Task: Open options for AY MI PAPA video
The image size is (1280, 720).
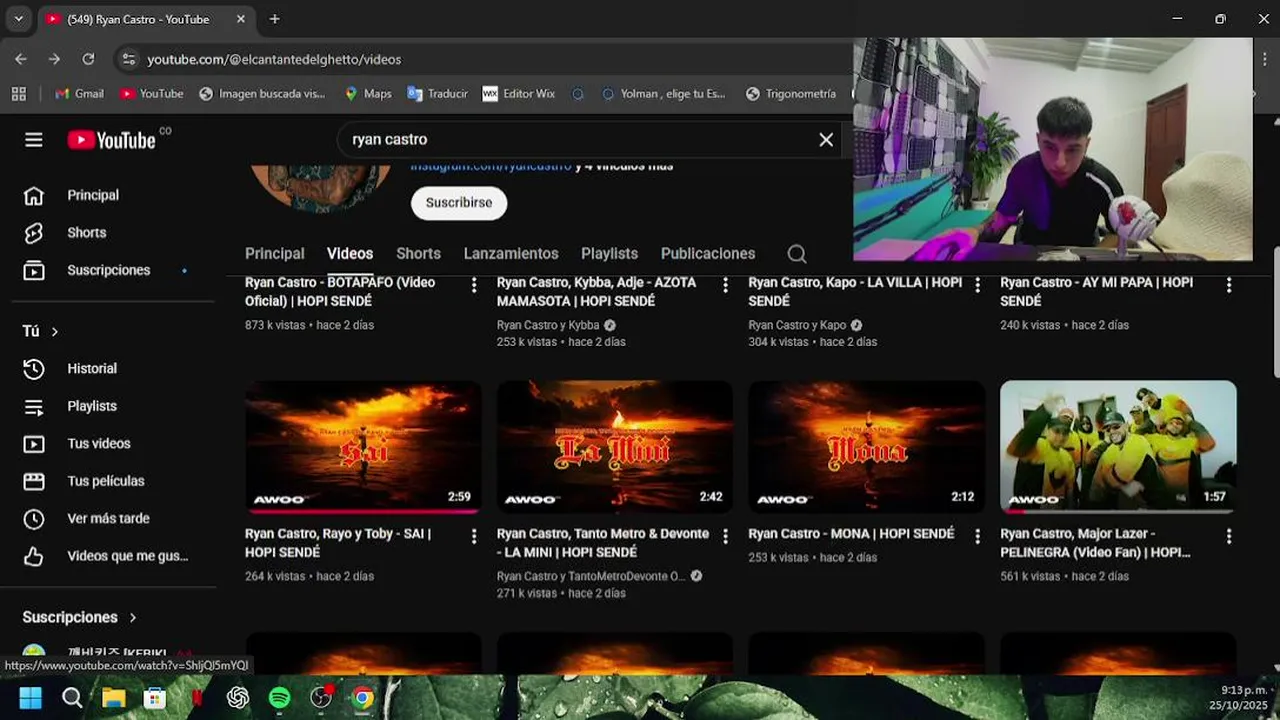Action: pyautogui.click(x=1229, y=285)
